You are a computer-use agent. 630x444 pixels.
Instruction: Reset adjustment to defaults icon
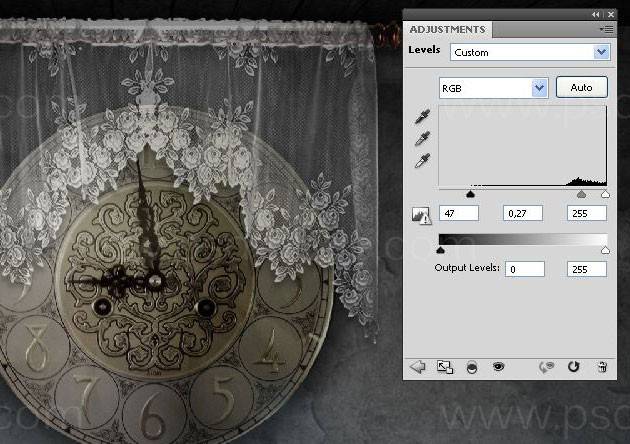pos(573,366)
